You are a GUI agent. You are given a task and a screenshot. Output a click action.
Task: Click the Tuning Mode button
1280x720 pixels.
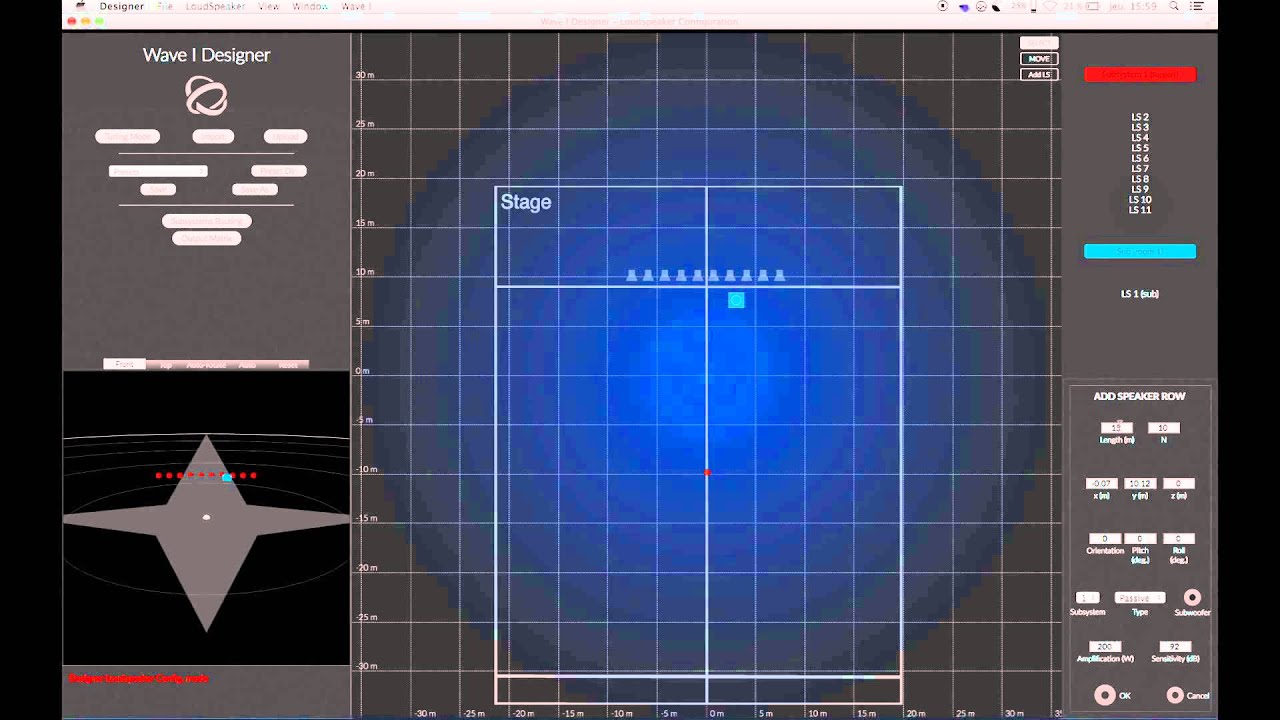(x=127, y=136)
